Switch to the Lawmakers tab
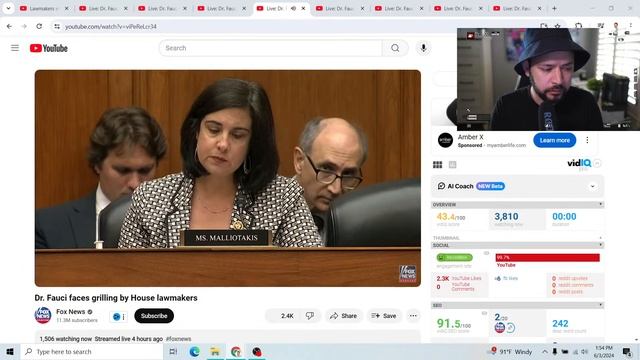Image resolution: width=640 pixels, height=360 pixels. pos(44,8)
